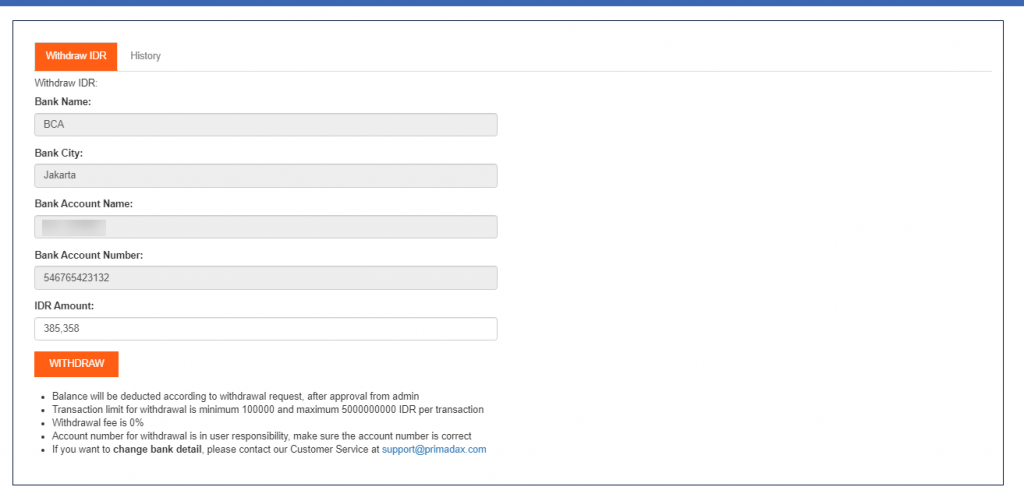Click the "Bank Name:" label

tap(63, 102)
